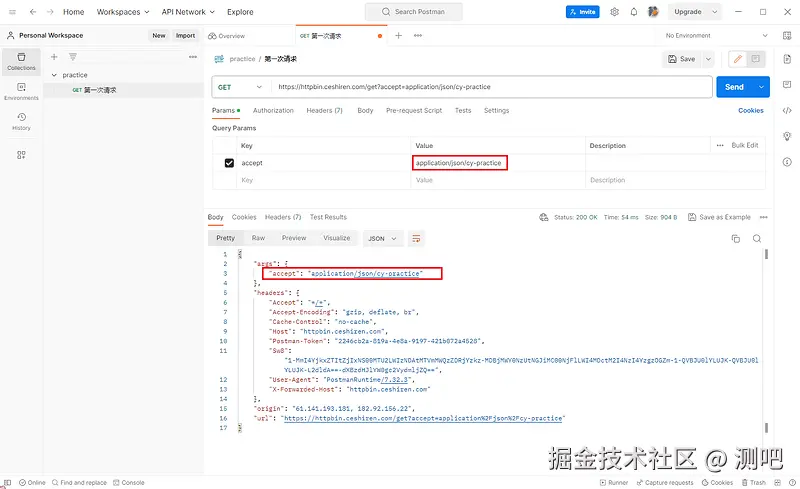Viewport: 800px width, 489px height.
Task: Open the request Body tab
Action: tap(365, 110)
